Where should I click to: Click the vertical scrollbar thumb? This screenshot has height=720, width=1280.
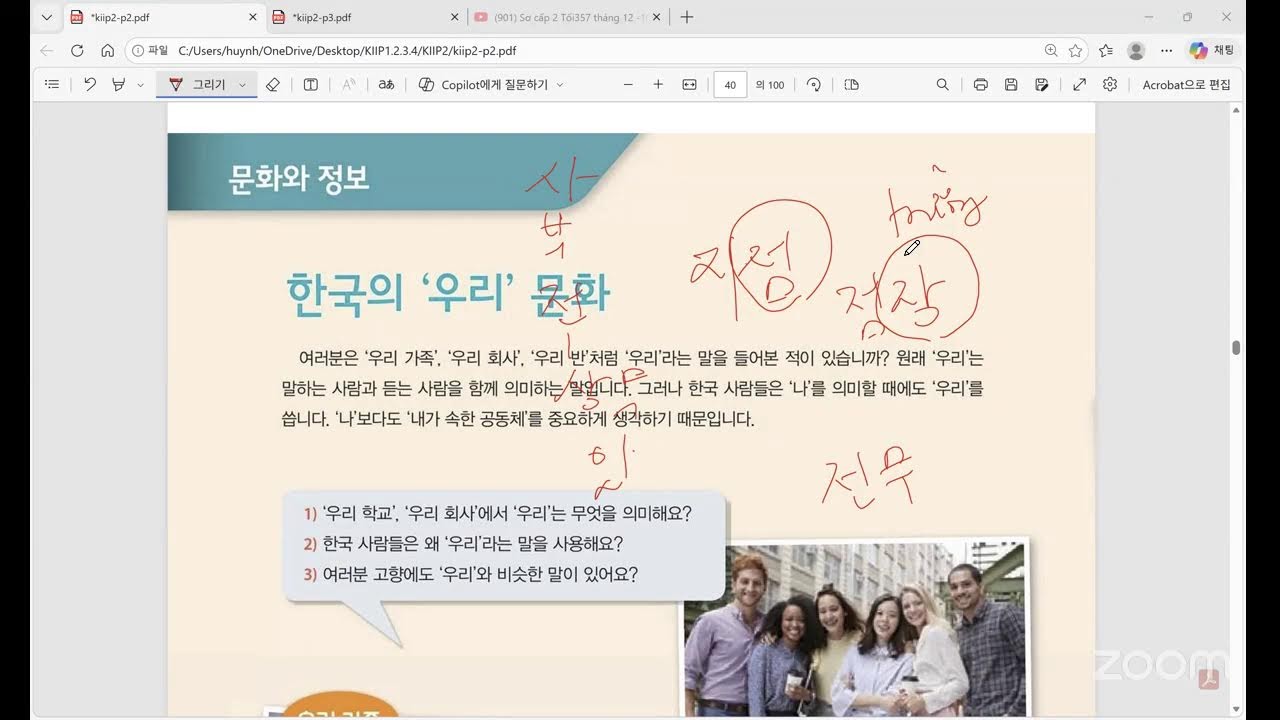1236,348
